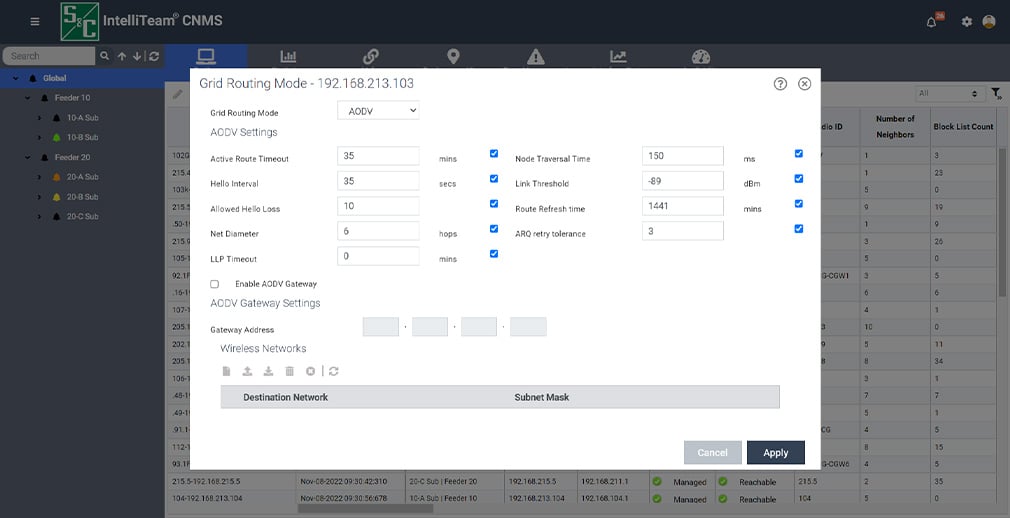
Task: Open the settings gear in top bar
Action: pyautogui.click(x=966, y=22)
